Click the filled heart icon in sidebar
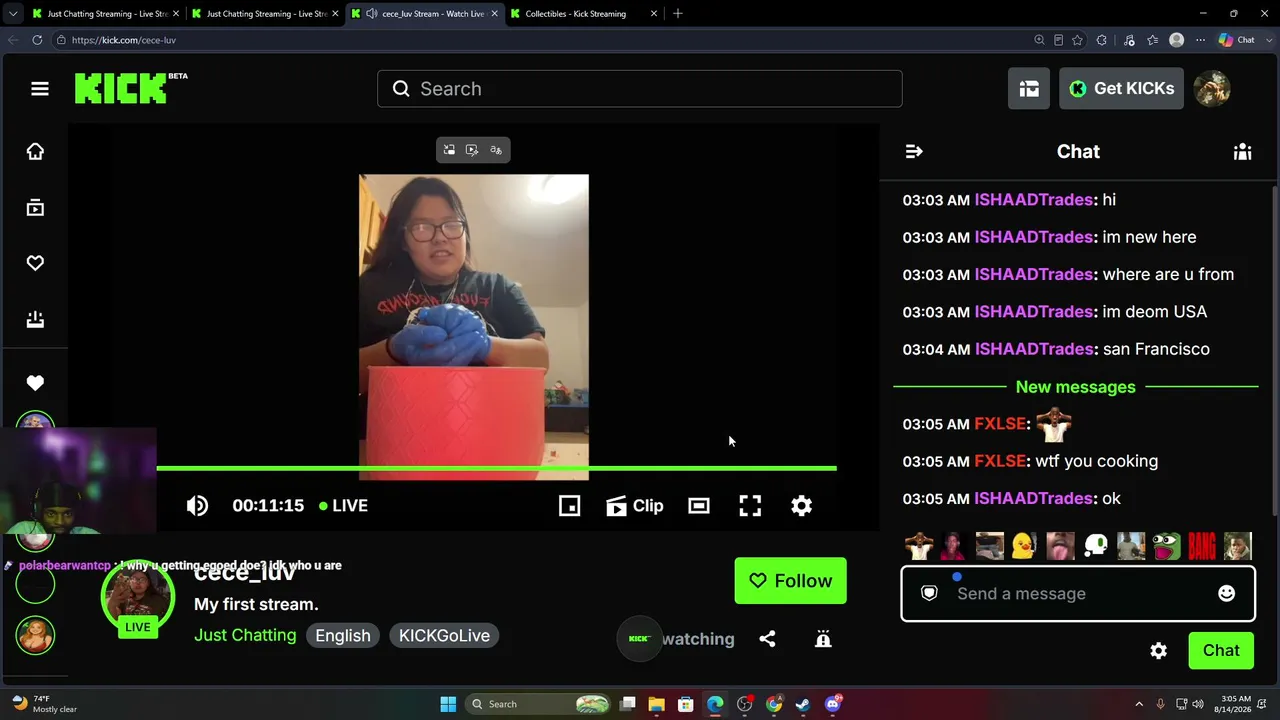Viewport: 1280px width, 720px height. (x=35, y=383)
